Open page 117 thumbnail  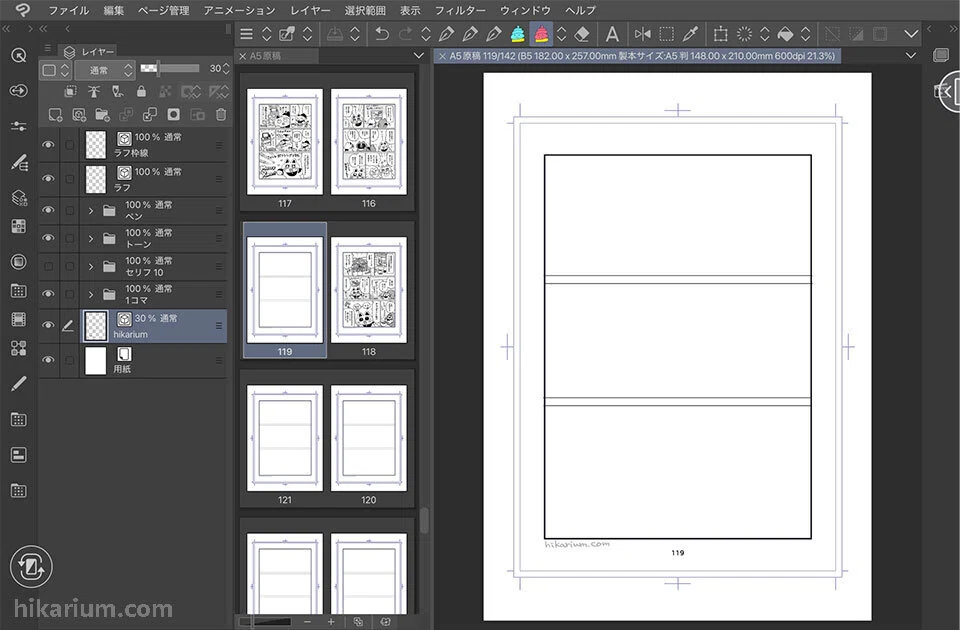pyautogui.click(x=285, y=142)
